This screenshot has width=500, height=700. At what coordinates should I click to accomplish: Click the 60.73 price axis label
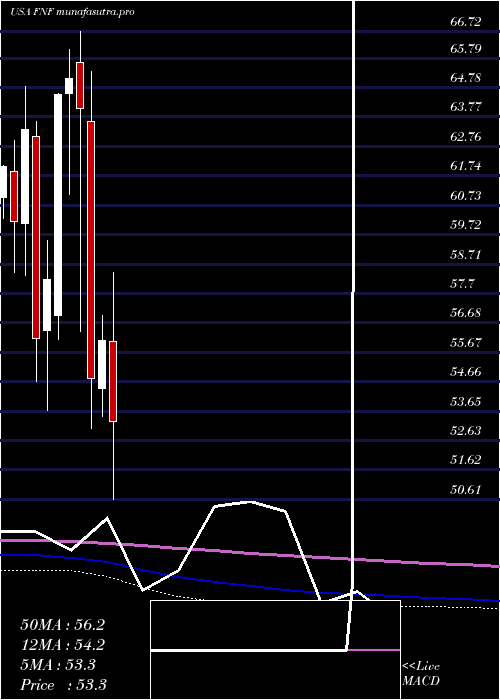pyautogui.click(x=466, y=196)
